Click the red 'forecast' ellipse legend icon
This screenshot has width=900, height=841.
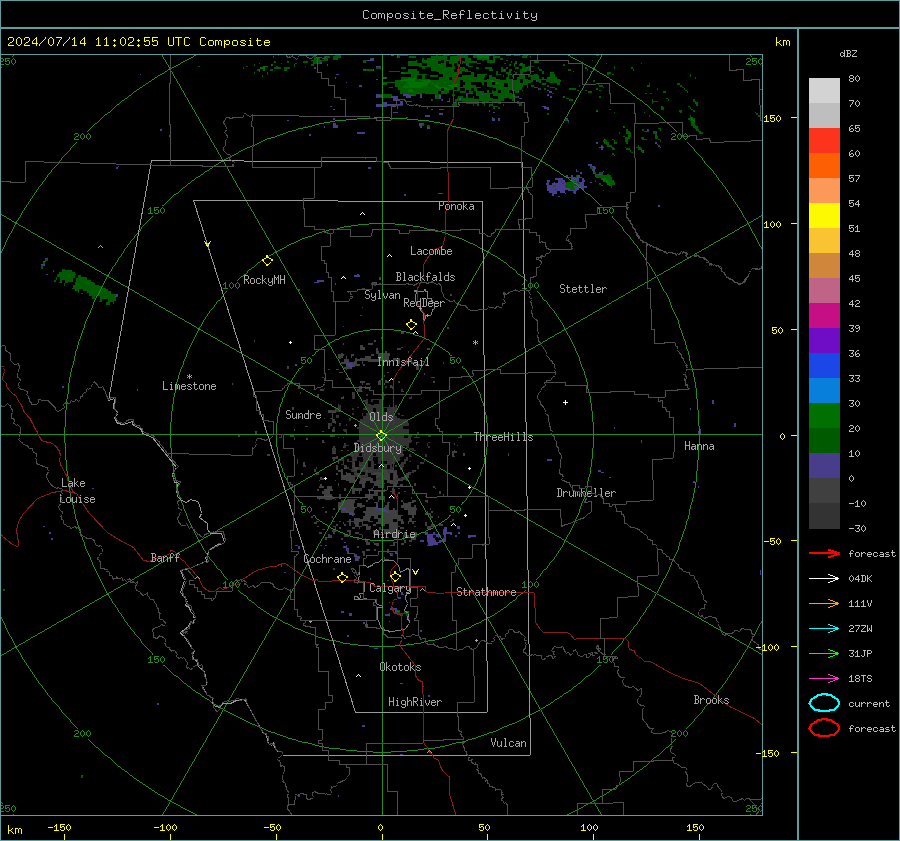(x=824, y=728)
